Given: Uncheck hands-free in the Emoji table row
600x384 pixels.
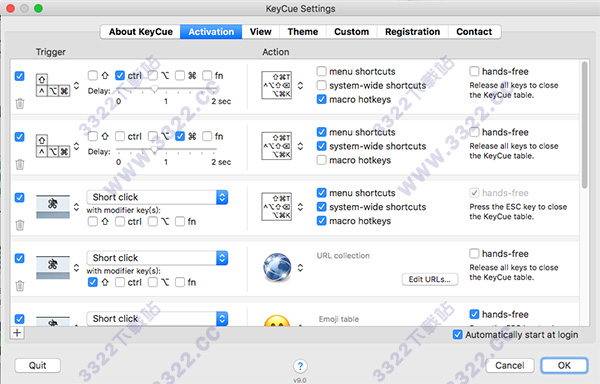Looking at the screenshot, I should [474, 314].
